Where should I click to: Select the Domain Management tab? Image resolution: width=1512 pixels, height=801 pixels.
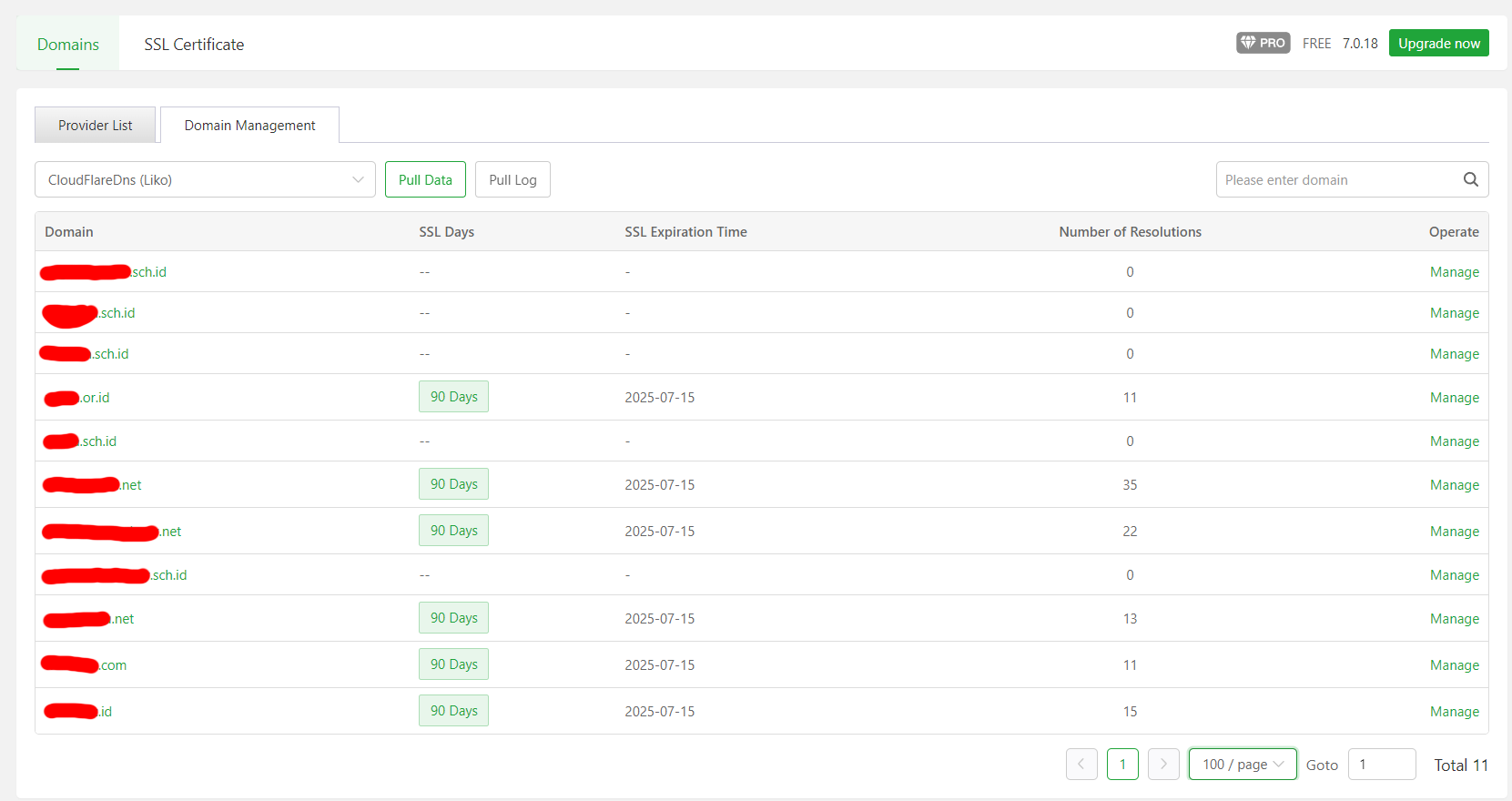pos(249,126)
